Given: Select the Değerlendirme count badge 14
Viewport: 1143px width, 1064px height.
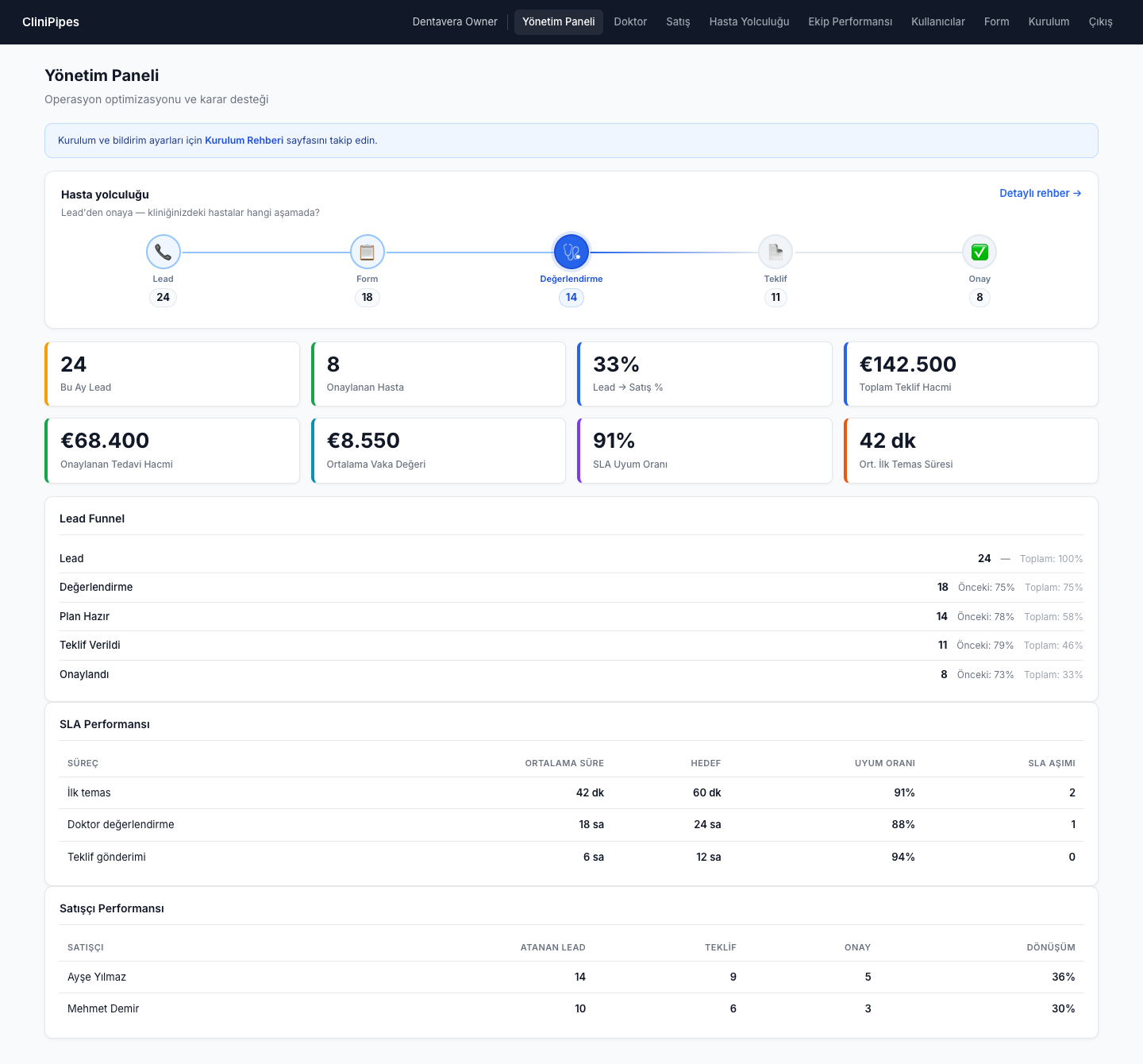Looking at the screenshot, I should pyautogui.click(x=571, y=298).
